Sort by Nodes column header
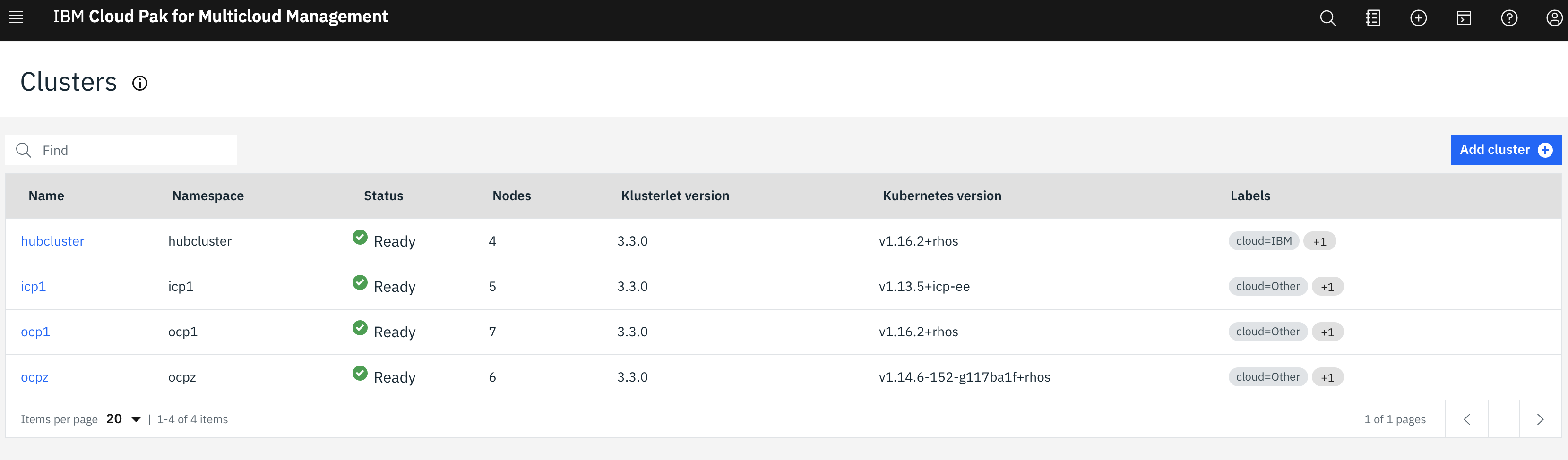Image resolution: width=1568 pixels, height=460 pixels. pos(512,196)
